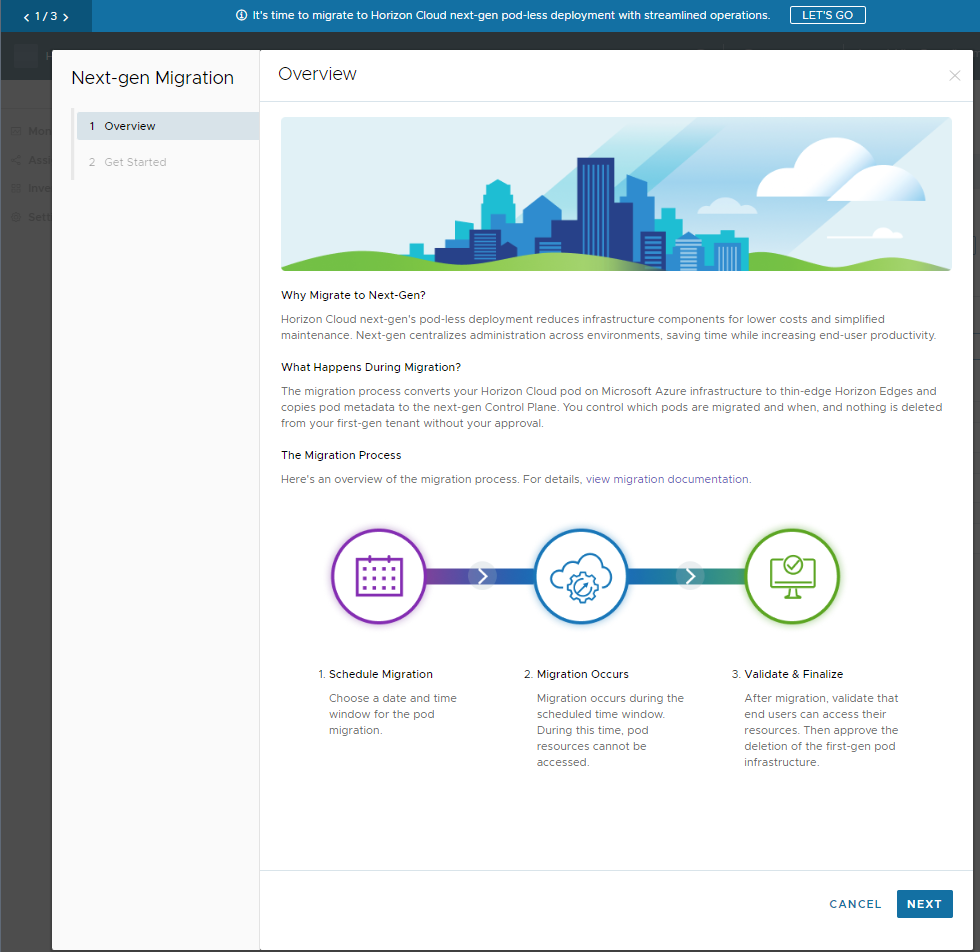Image resolution: width=980 pixels, height=952 pixels.
Task: Click the chevron between calendar and cloud icons
Action: click(482, 576)
